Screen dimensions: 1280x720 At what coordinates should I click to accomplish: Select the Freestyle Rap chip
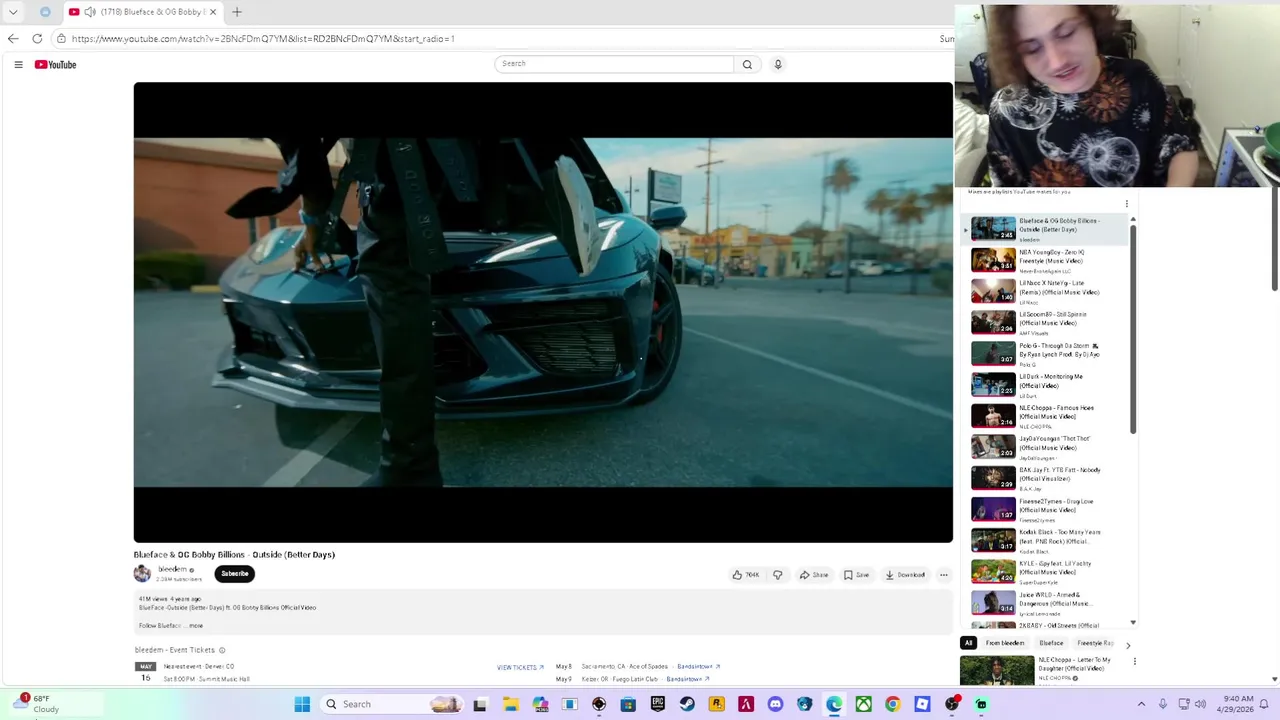coord(1094,643)
